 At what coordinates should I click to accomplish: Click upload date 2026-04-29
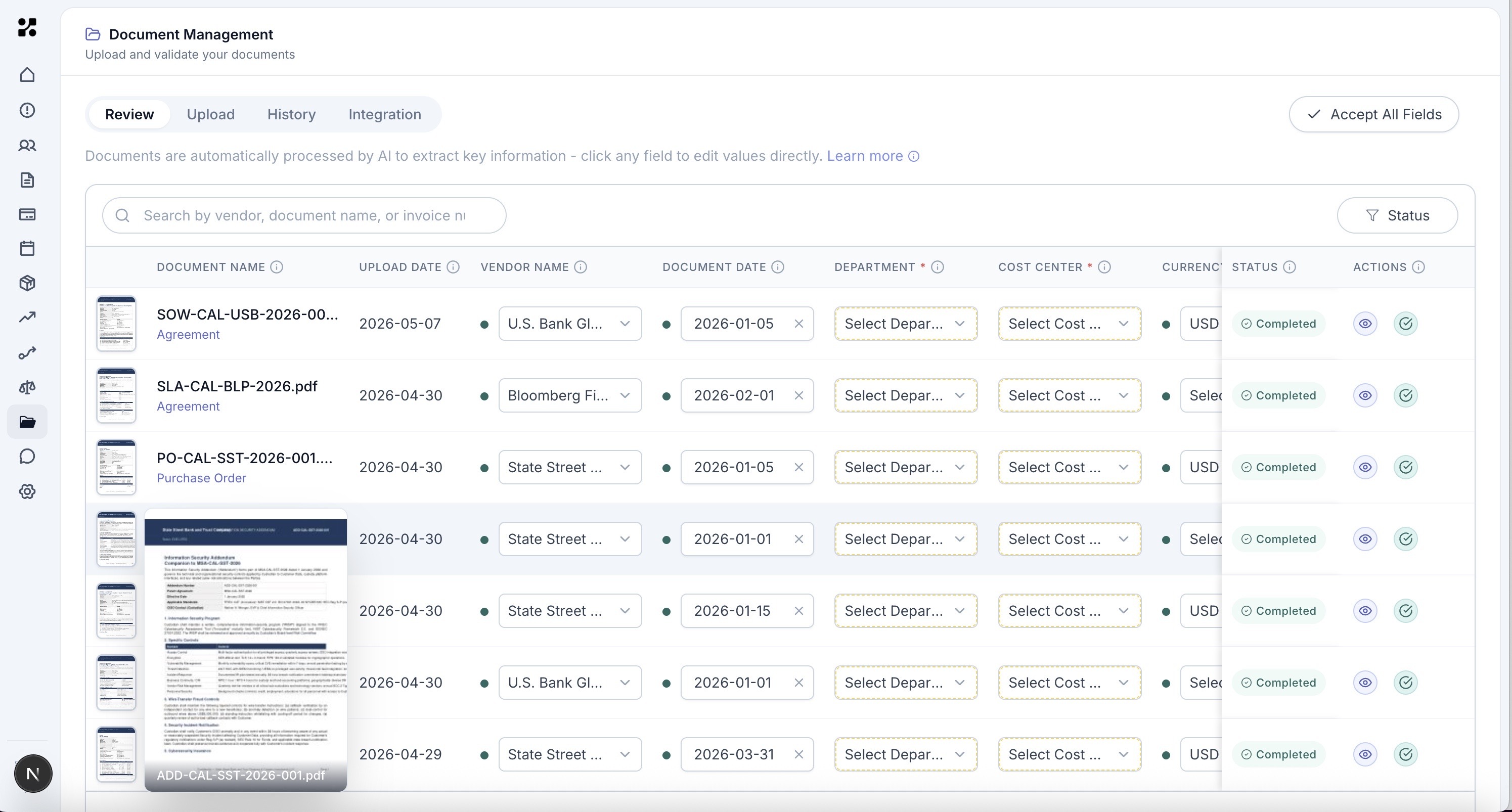(x=401, y=754)
